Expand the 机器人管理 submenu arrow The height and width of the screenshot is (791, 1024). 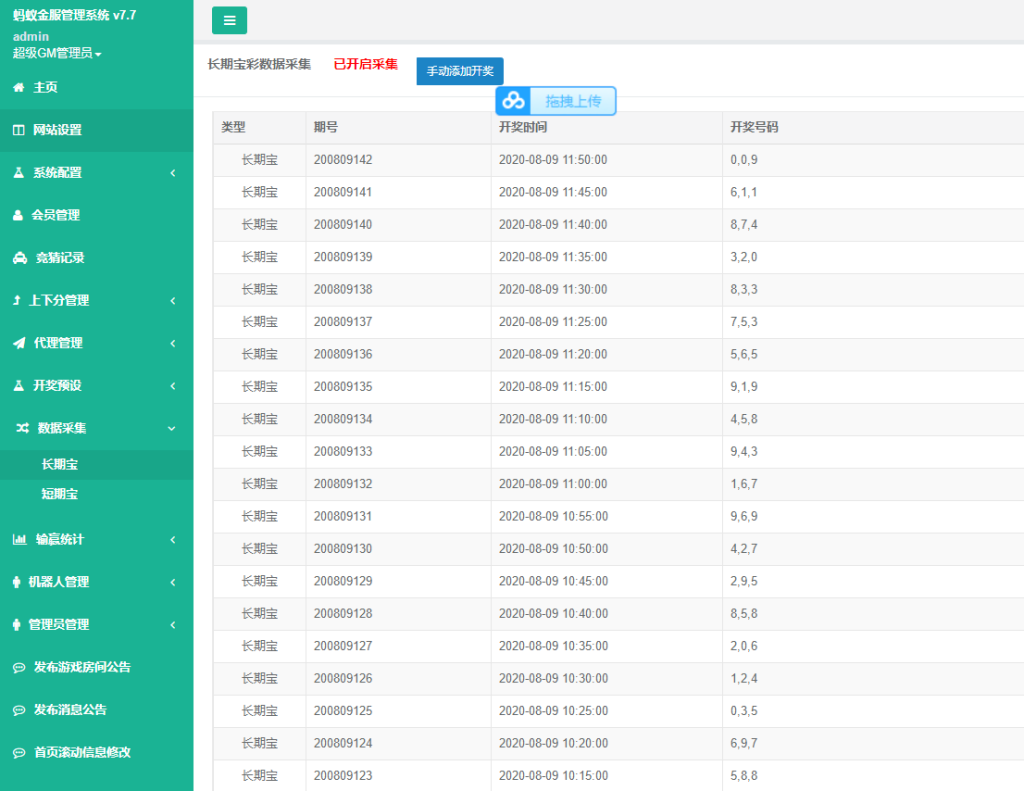click(x=172, y=582)
